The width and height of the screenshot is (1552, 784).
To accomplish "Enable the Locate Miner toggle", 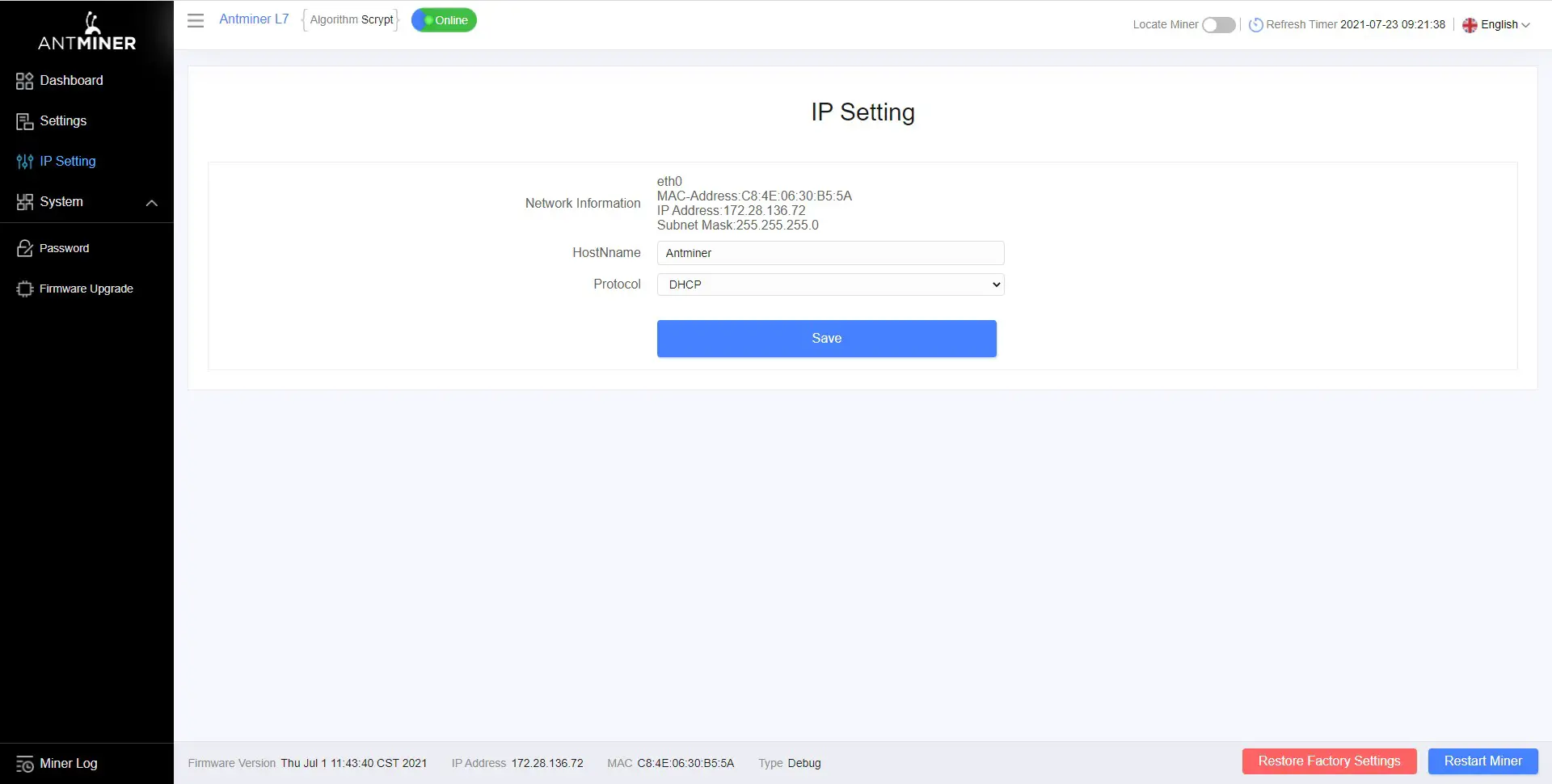I will [x=1218, y=24].
